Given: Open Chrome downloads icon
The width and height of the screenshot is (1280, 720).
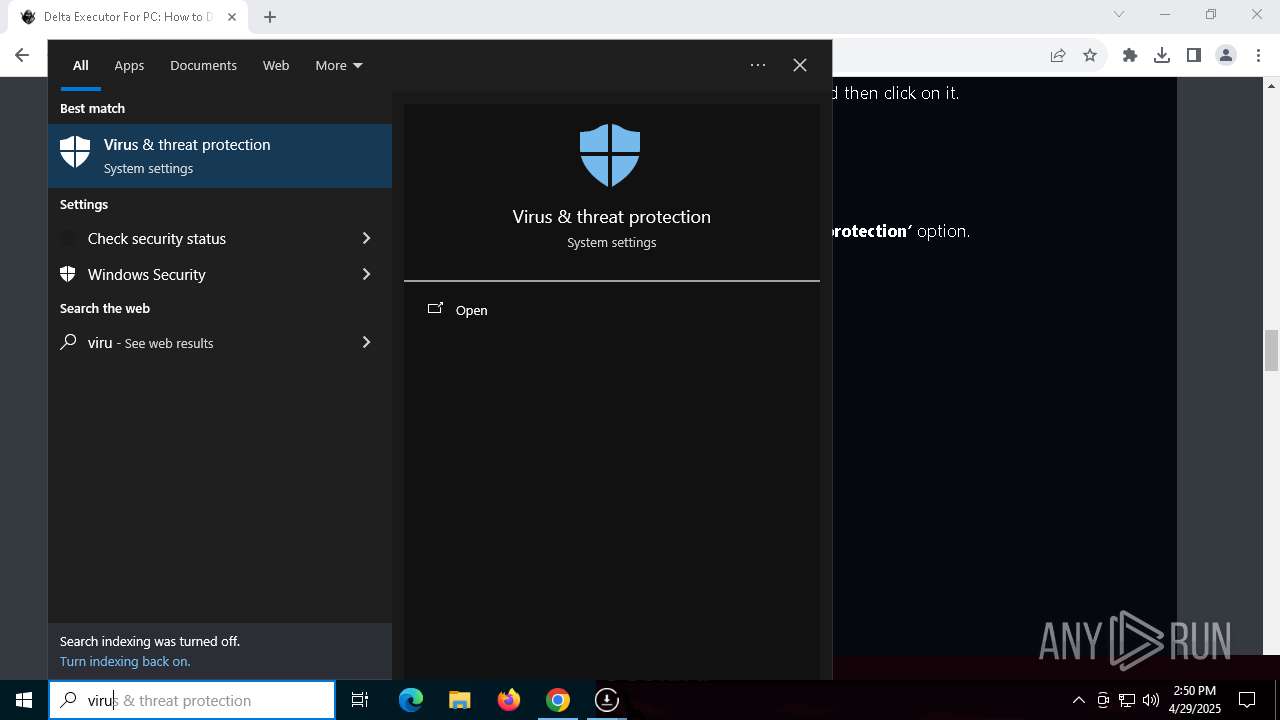Looking at the screenshot, I should [x=1162, y=55].
